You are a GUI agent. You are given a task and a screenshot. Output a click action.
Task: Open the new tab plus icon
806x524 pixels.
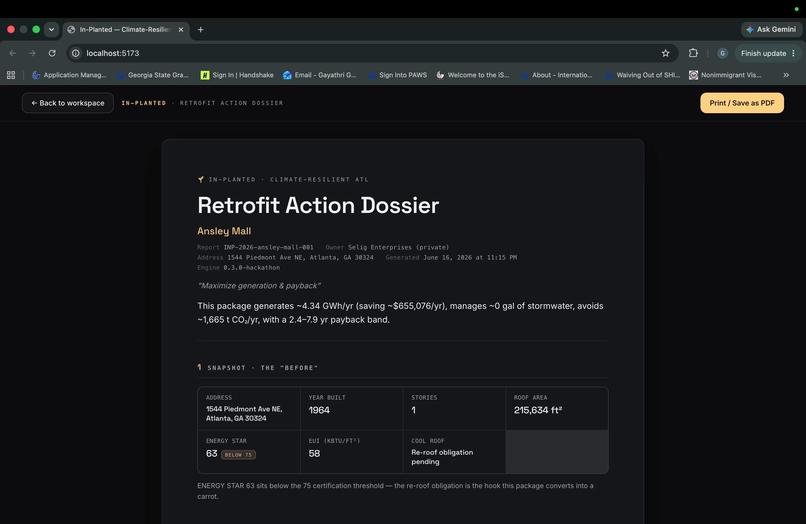200,29
